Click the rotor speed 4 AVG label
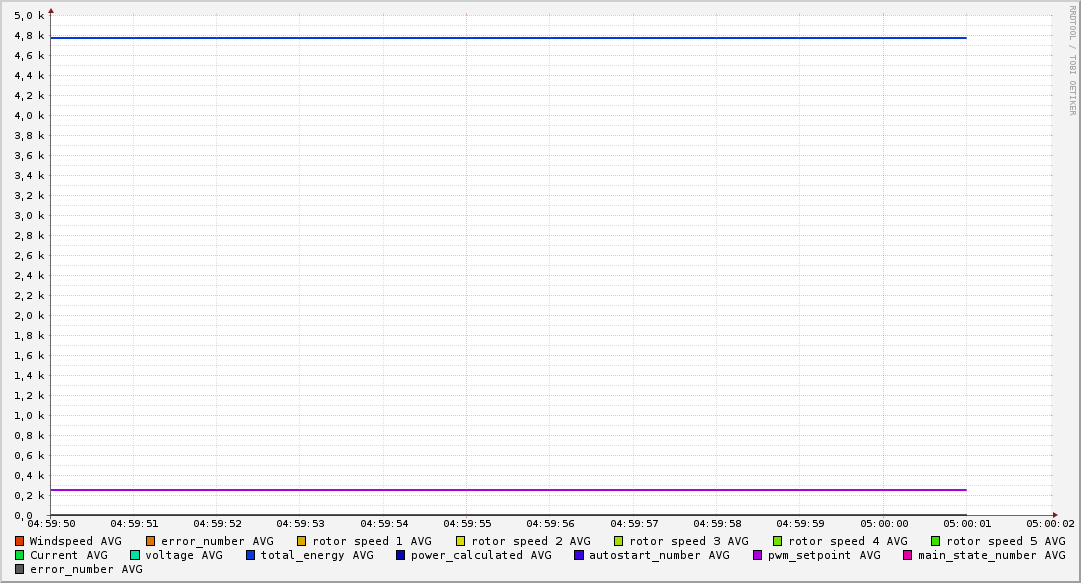Screen dimensions: 1081x583 (x=848, y=541)
